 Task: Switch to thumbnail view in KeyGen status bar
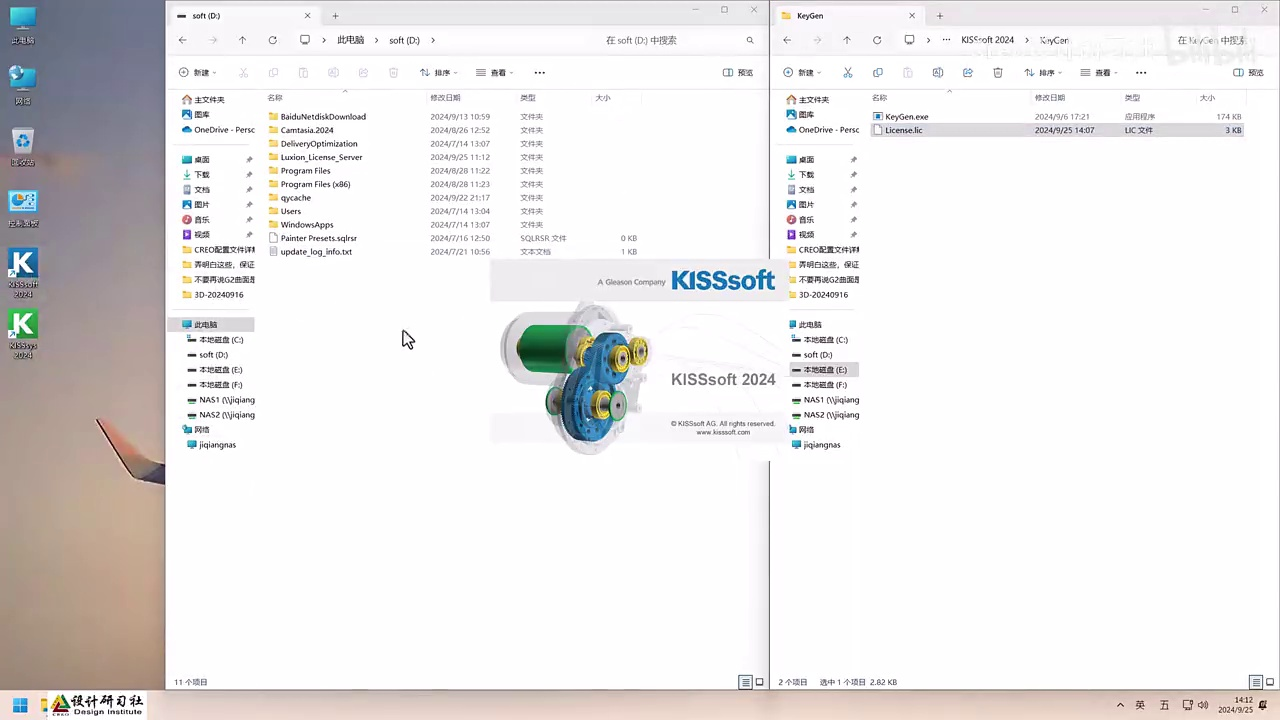pos(1270,682)
